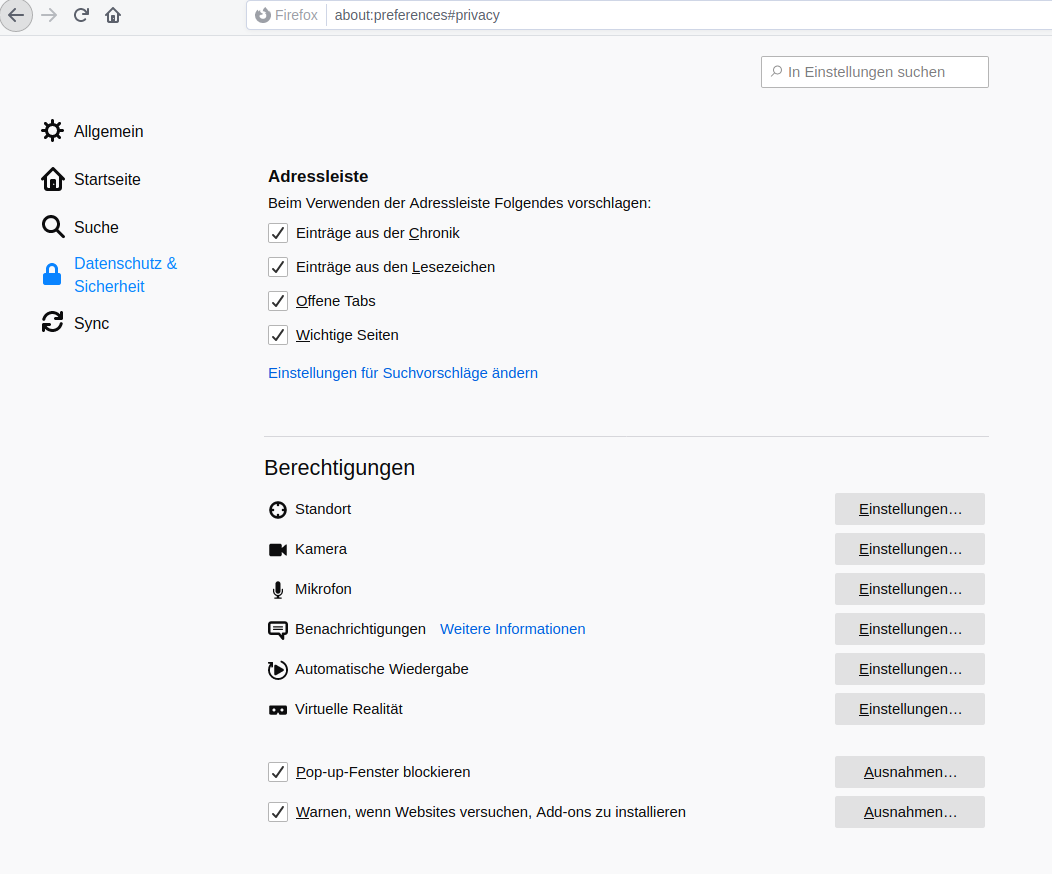
Task: Click the Berechtigungen section heading
Action: click(339, 468)
